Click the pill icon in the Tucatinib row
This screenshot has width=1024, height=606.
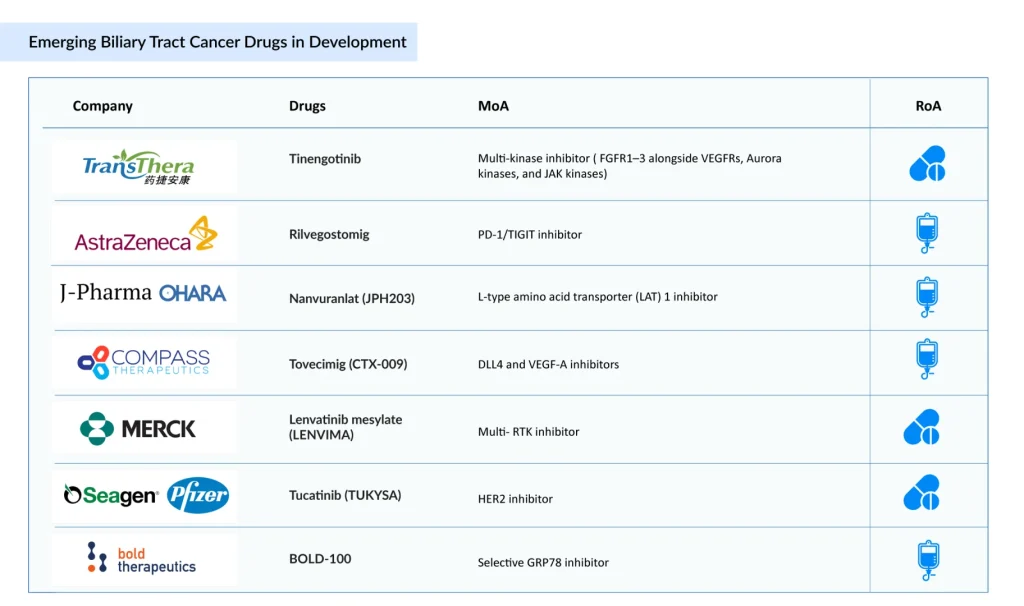921,493
